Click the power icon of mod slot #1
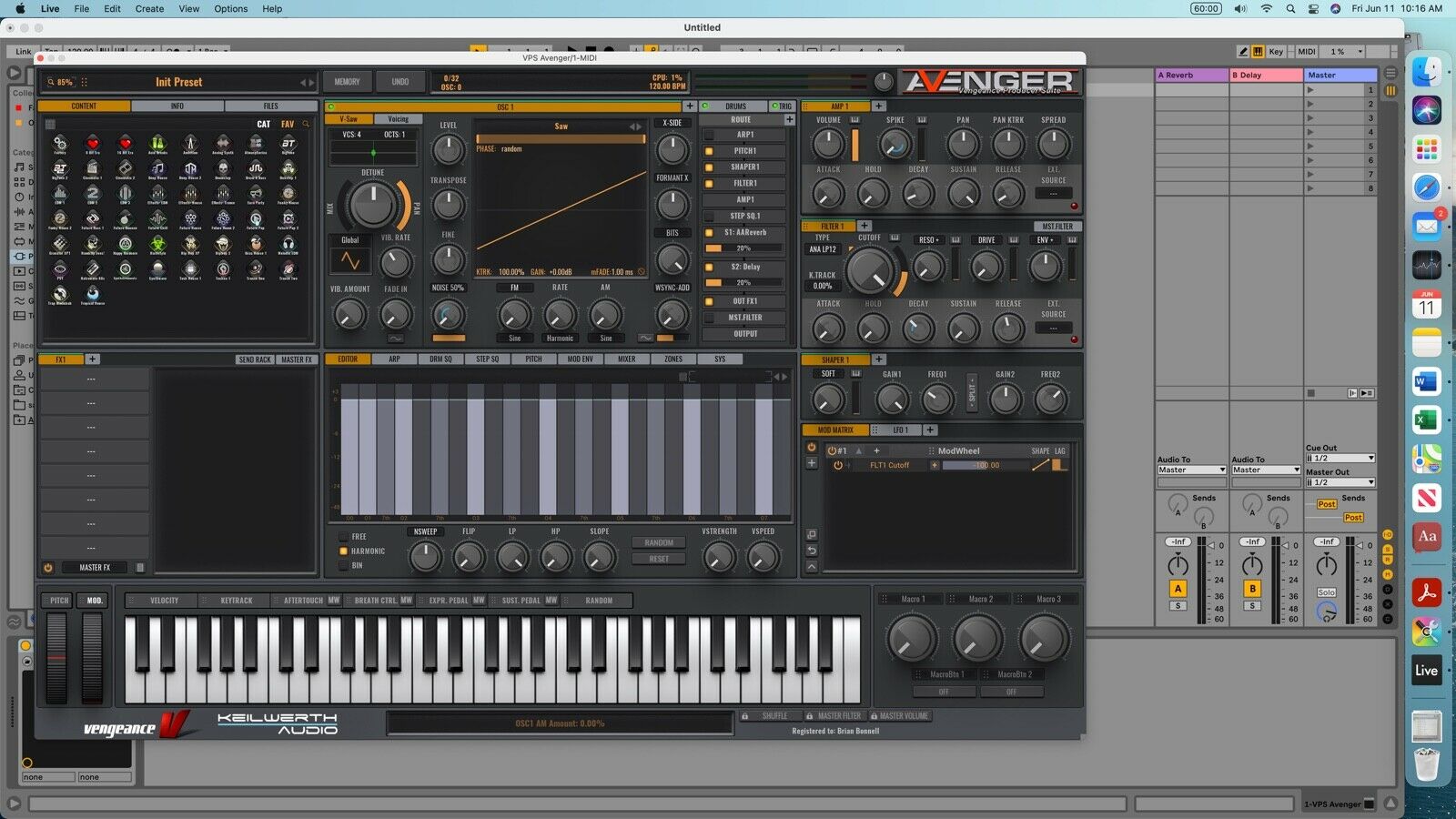Image resolution: width=1456 pixels, height=819 pixels. (832, 450)
